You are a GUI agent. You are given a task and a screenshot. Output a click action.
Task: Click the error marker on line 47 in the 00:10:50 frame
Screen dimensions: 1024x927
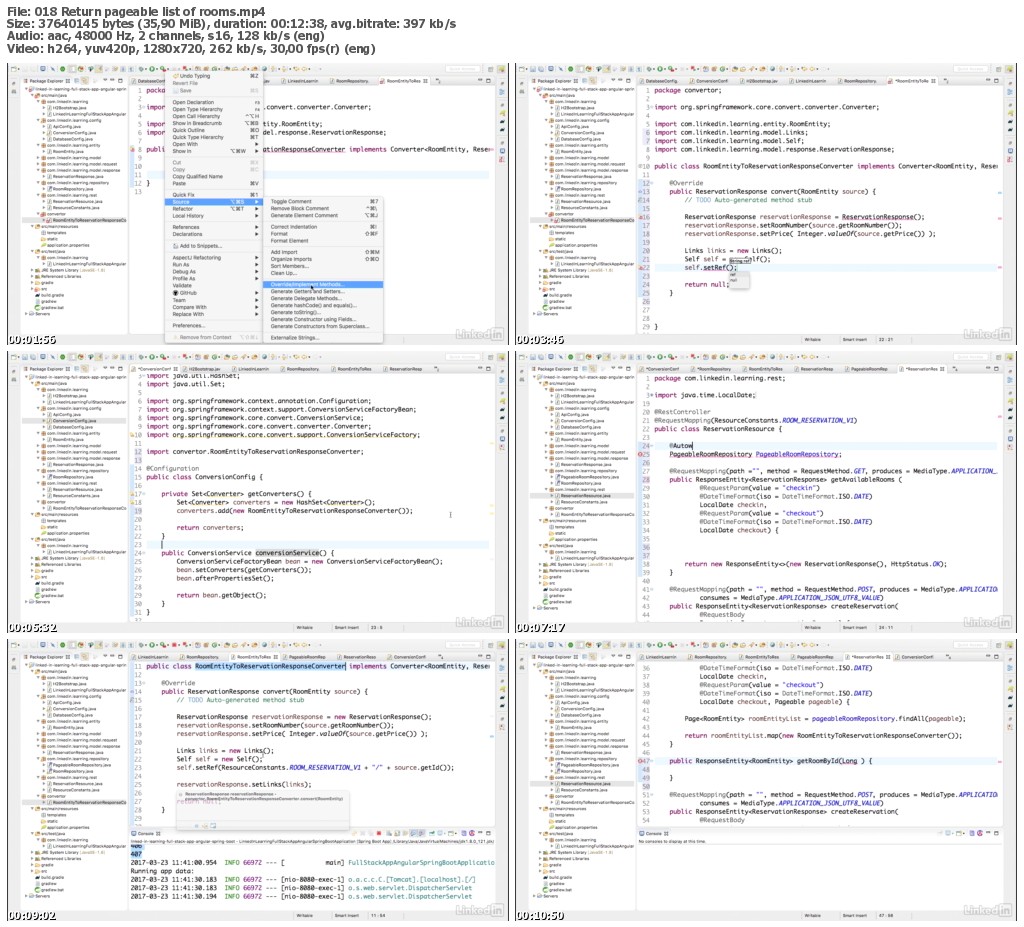pos(640,761)
